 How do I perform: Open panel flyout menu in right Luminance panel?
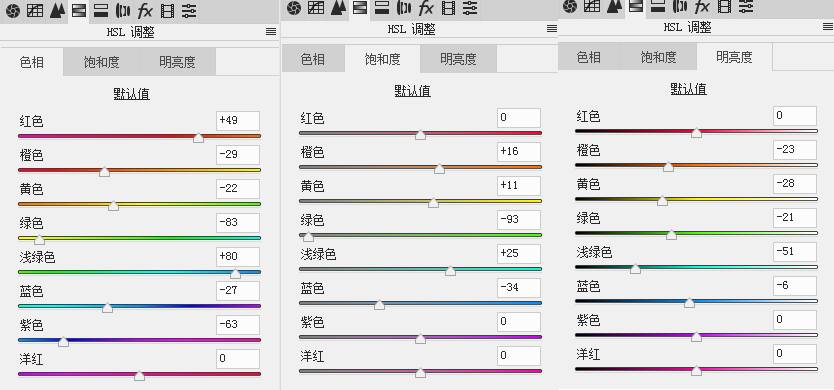click(828, 27)
